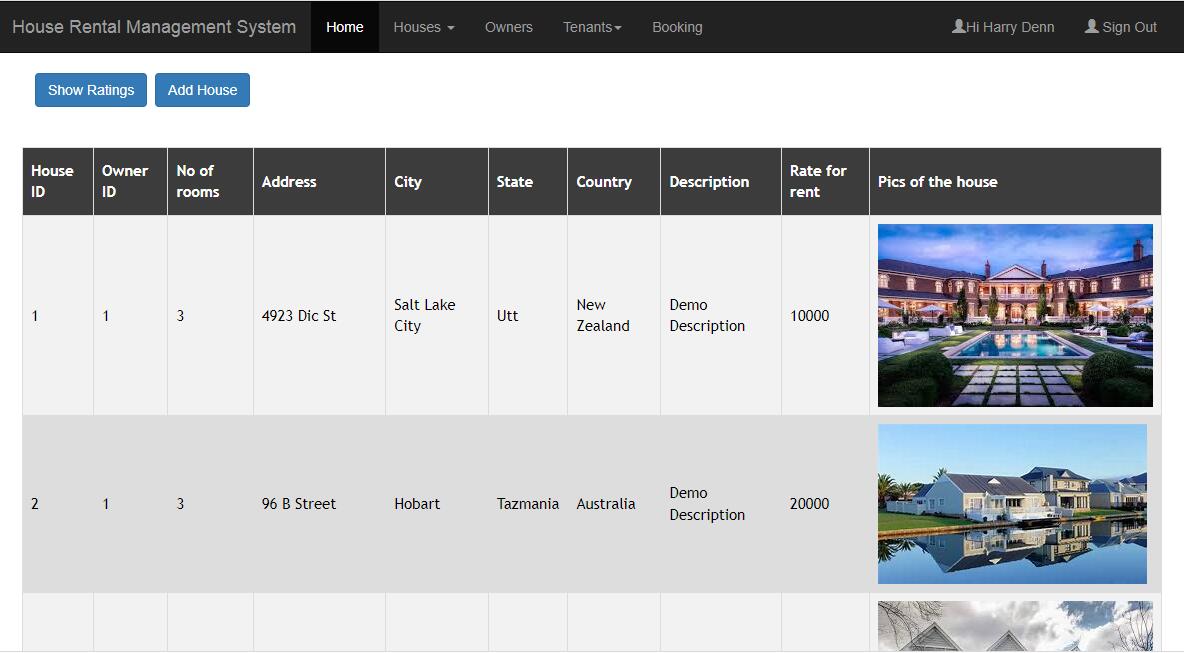Open the Owners page
Image resolution: width=1184 pixels, height=653 pixels.
point(508,27)
